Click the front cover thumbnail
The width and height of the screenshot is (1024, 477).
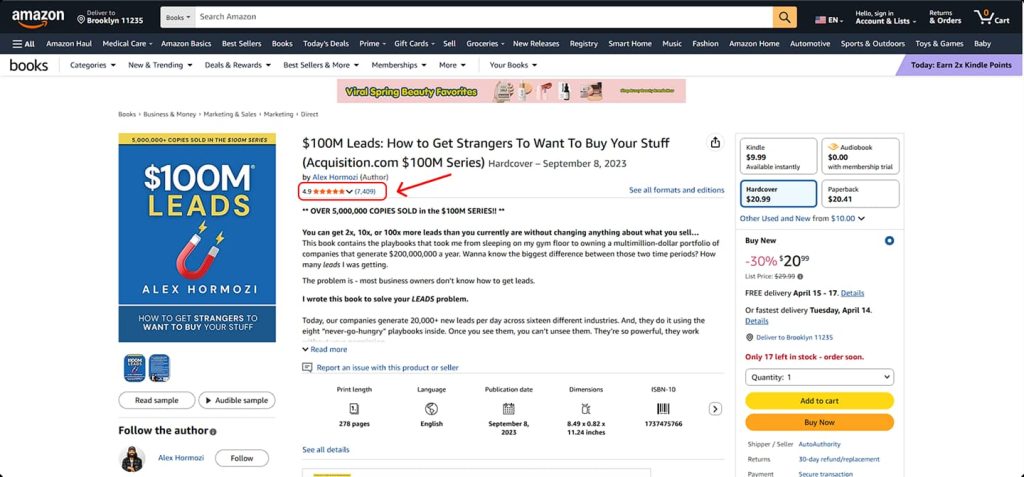135,368
